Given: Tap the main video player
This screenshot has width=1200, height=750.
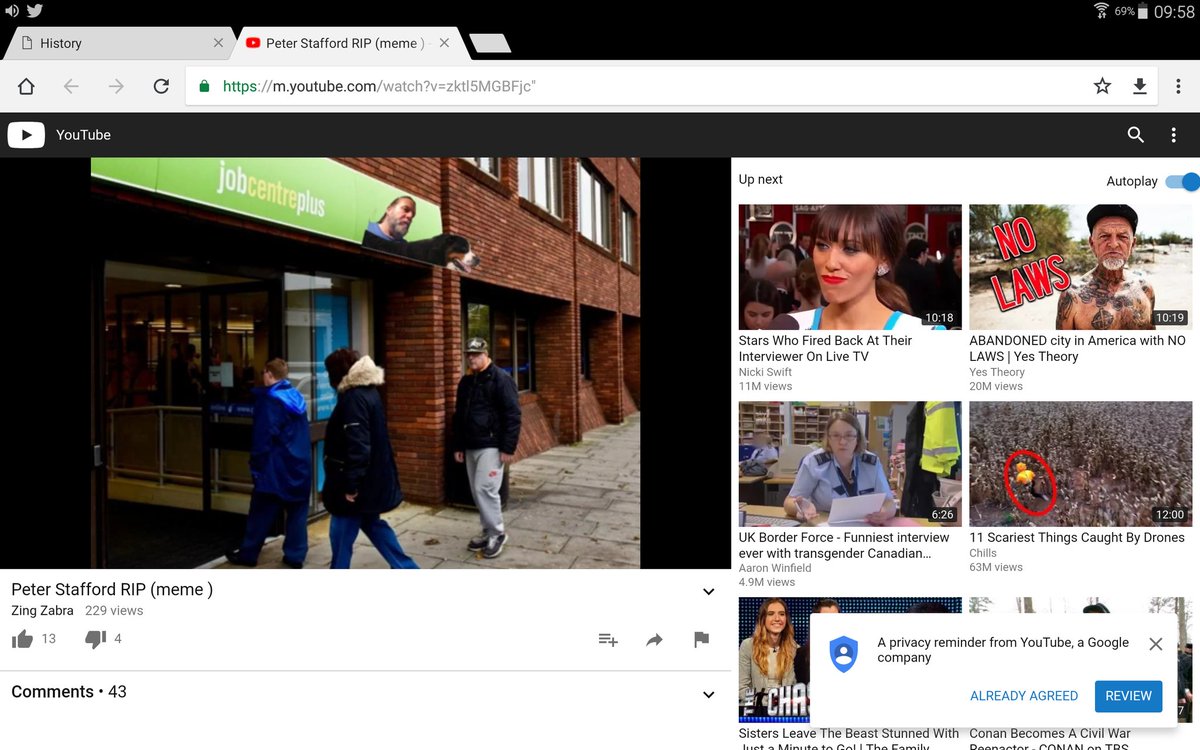Looking at the screenshot, I should [x=365, y=363].
